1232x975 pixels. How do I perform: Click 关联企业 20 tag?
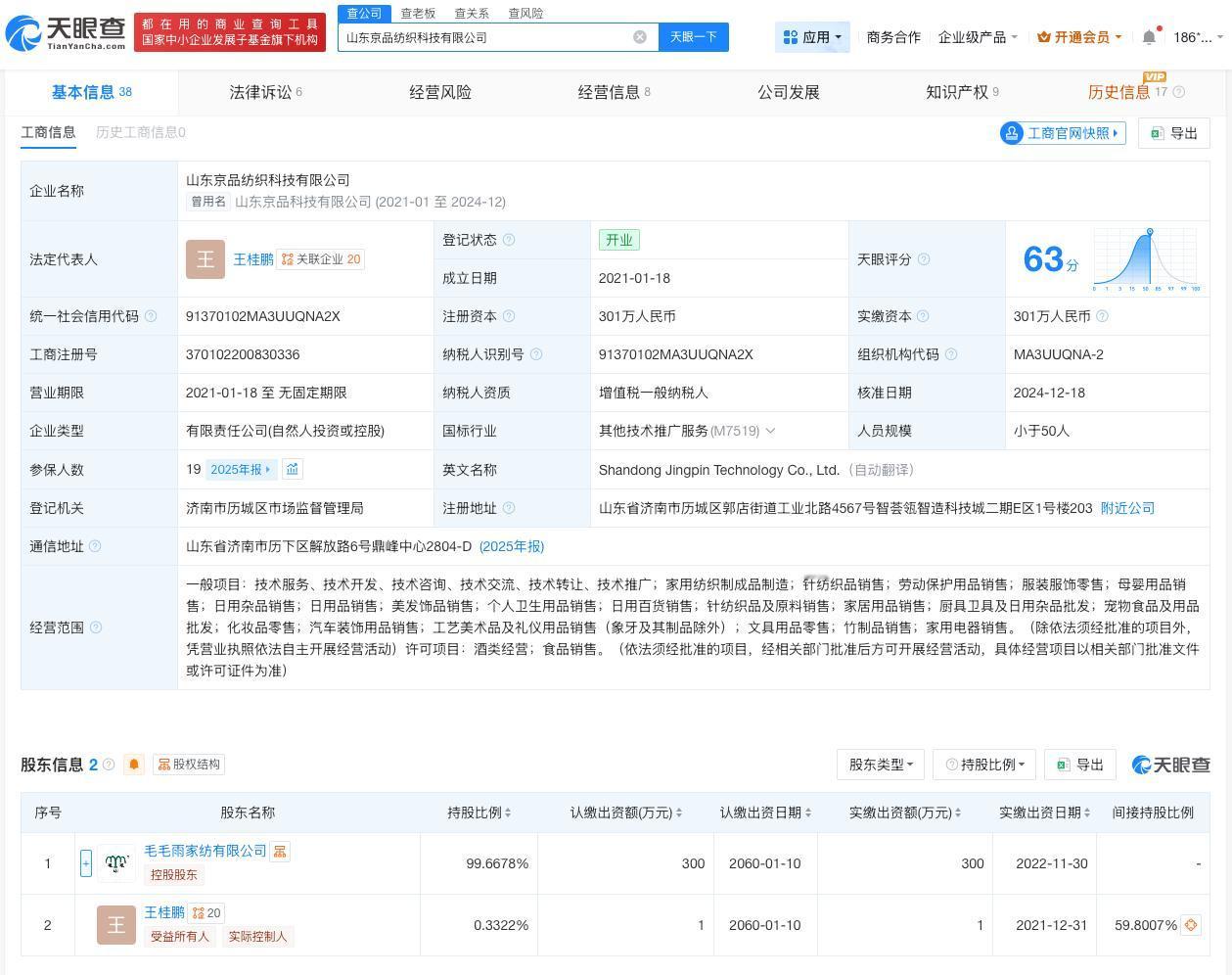click(321, 259)
